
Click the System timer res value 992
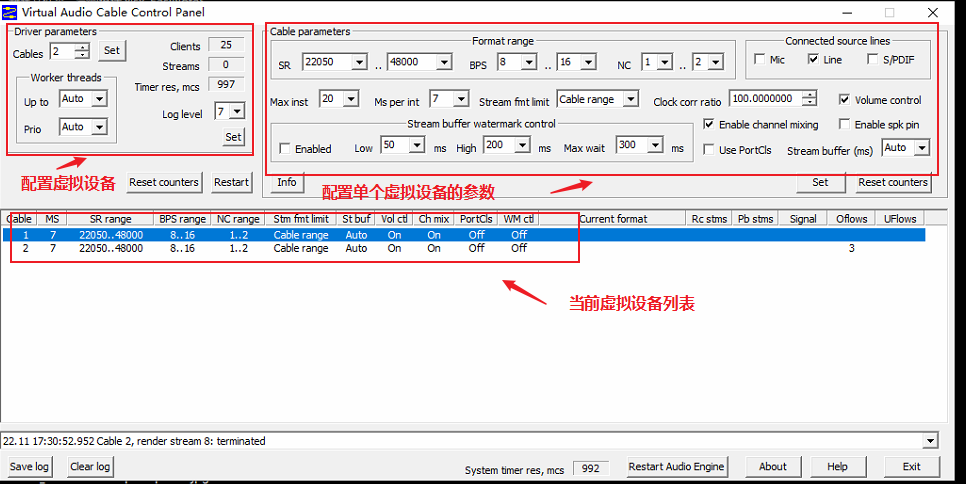pos(591,469)
